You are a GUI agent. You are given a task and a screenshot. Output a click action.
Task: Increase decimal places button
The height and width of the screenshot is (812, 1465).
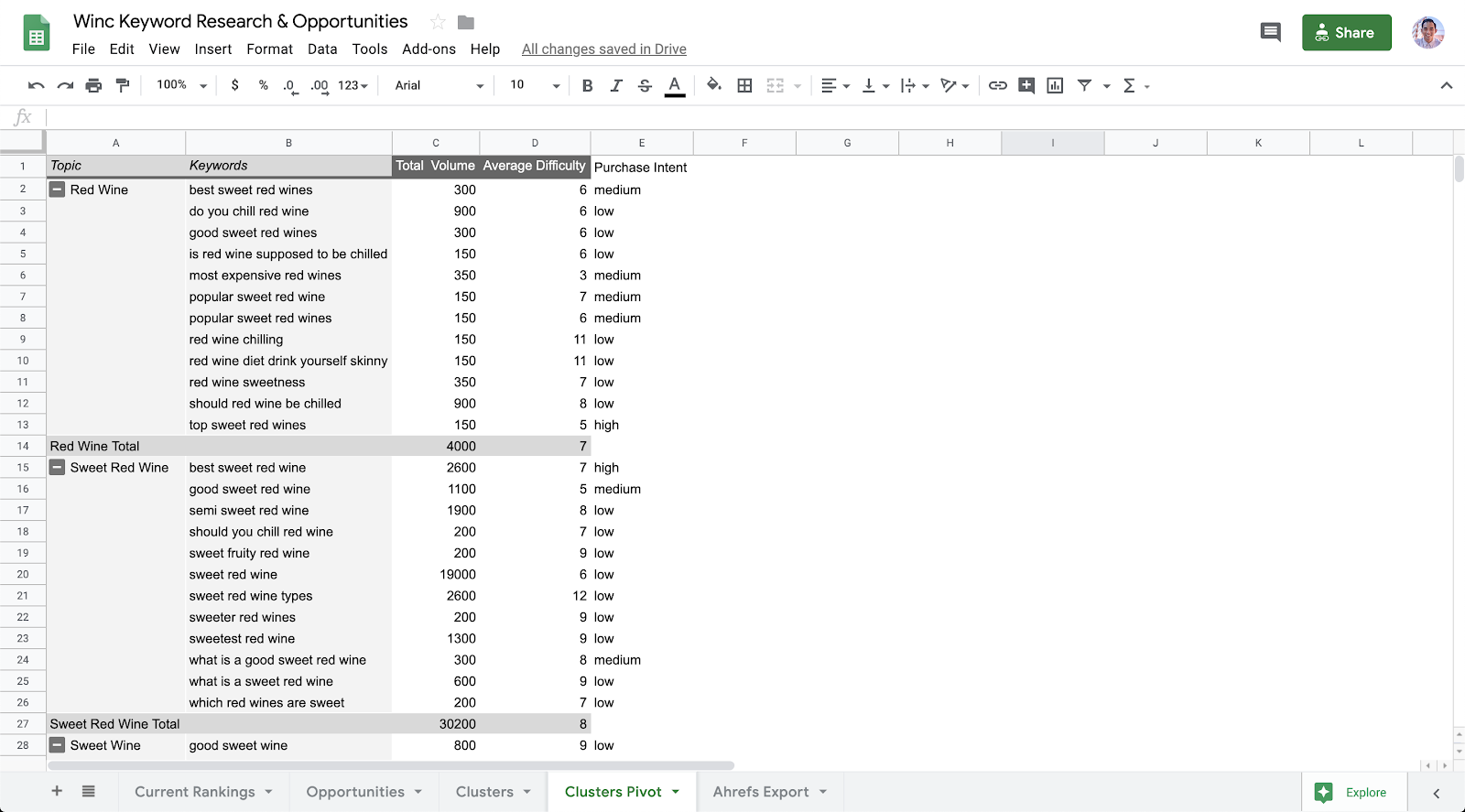click(x=319, y=86)
